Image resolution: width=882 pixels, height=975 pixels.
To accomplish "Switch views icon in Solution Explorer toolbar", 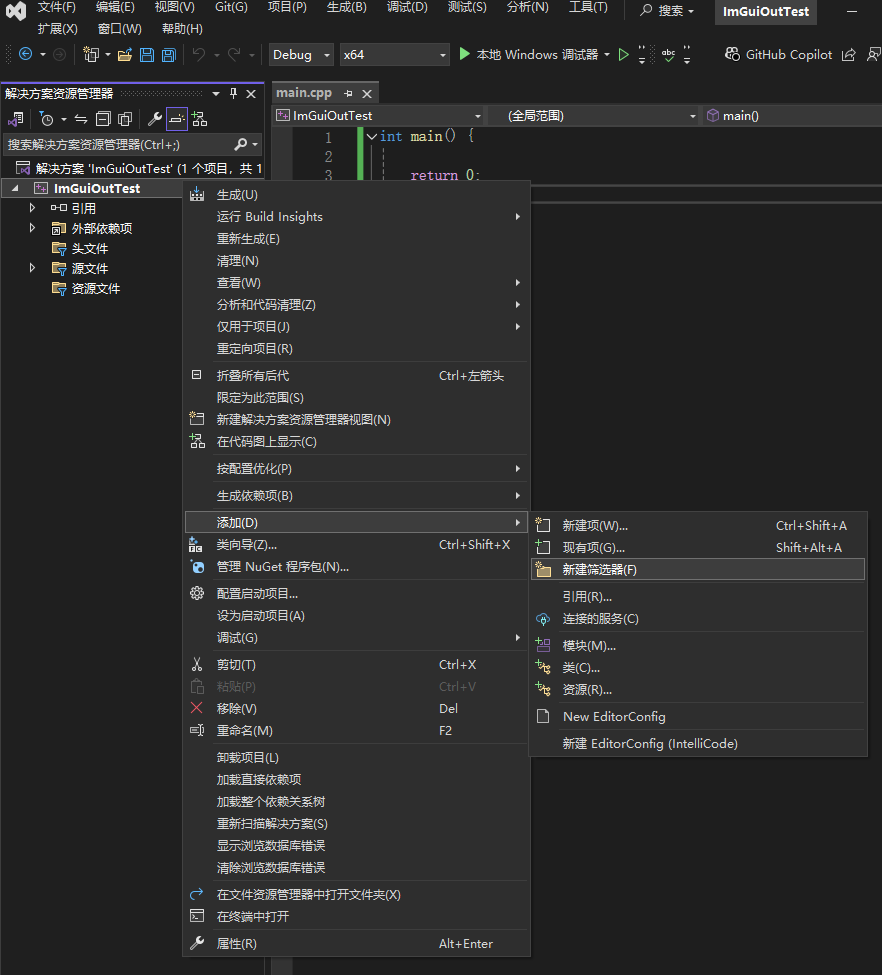I will point(16,119).
